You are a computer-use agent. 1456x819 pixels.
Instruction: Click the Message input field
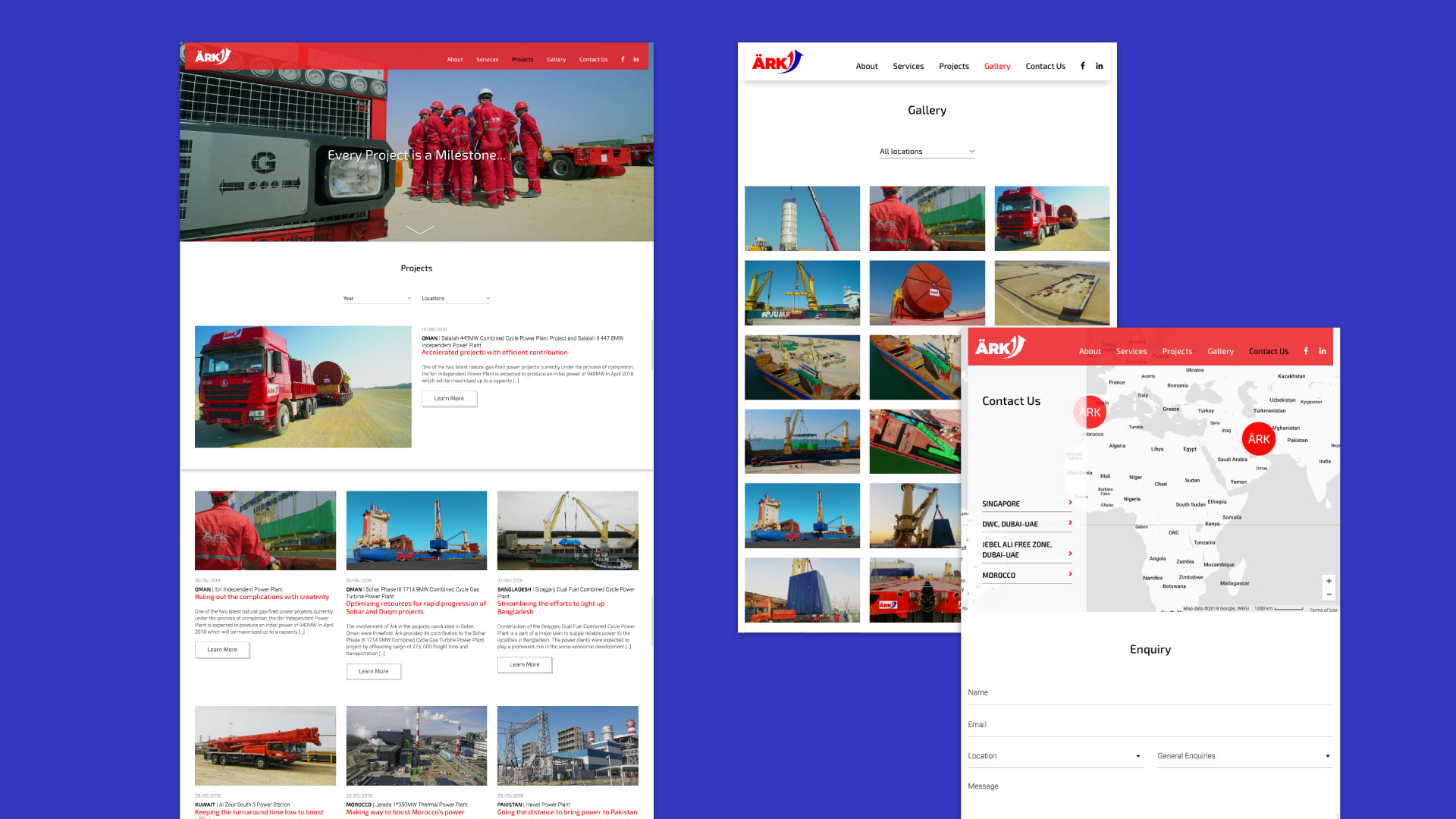pyautogui.click(x=1150, y=796)
